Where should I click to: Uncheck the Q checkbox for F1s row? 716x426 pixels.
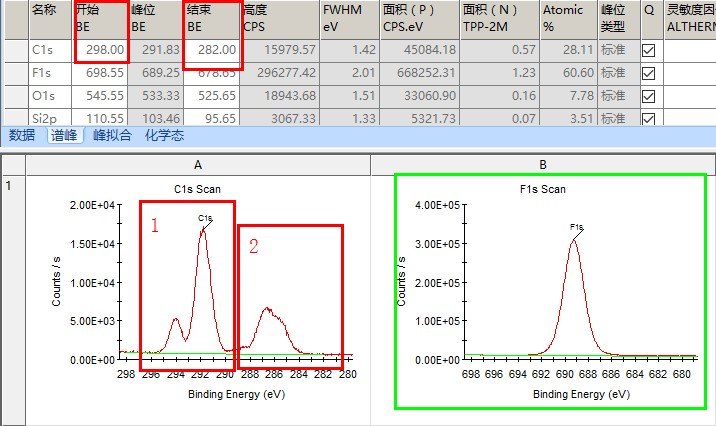click(x=648, y=73)
